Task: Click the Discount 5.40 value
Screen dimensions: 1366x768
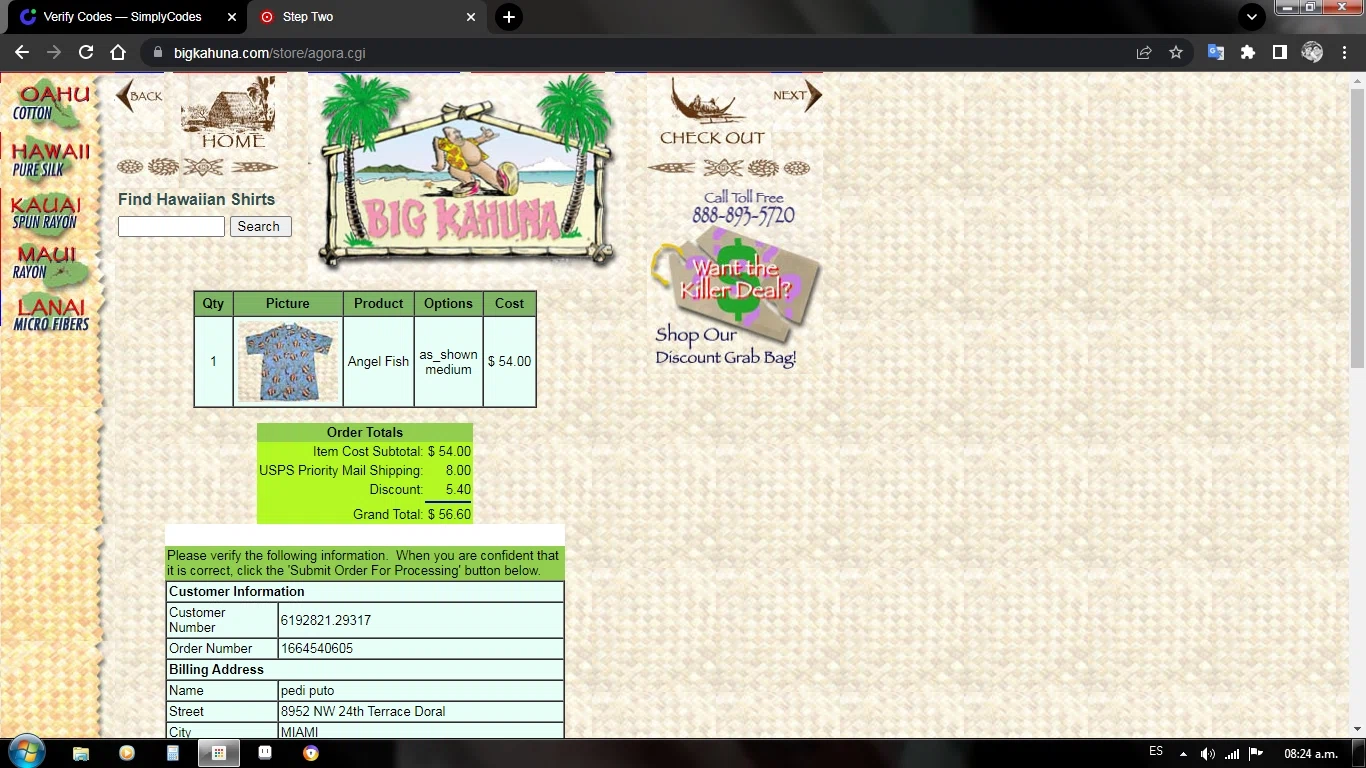Action: [x=458, y=490]
